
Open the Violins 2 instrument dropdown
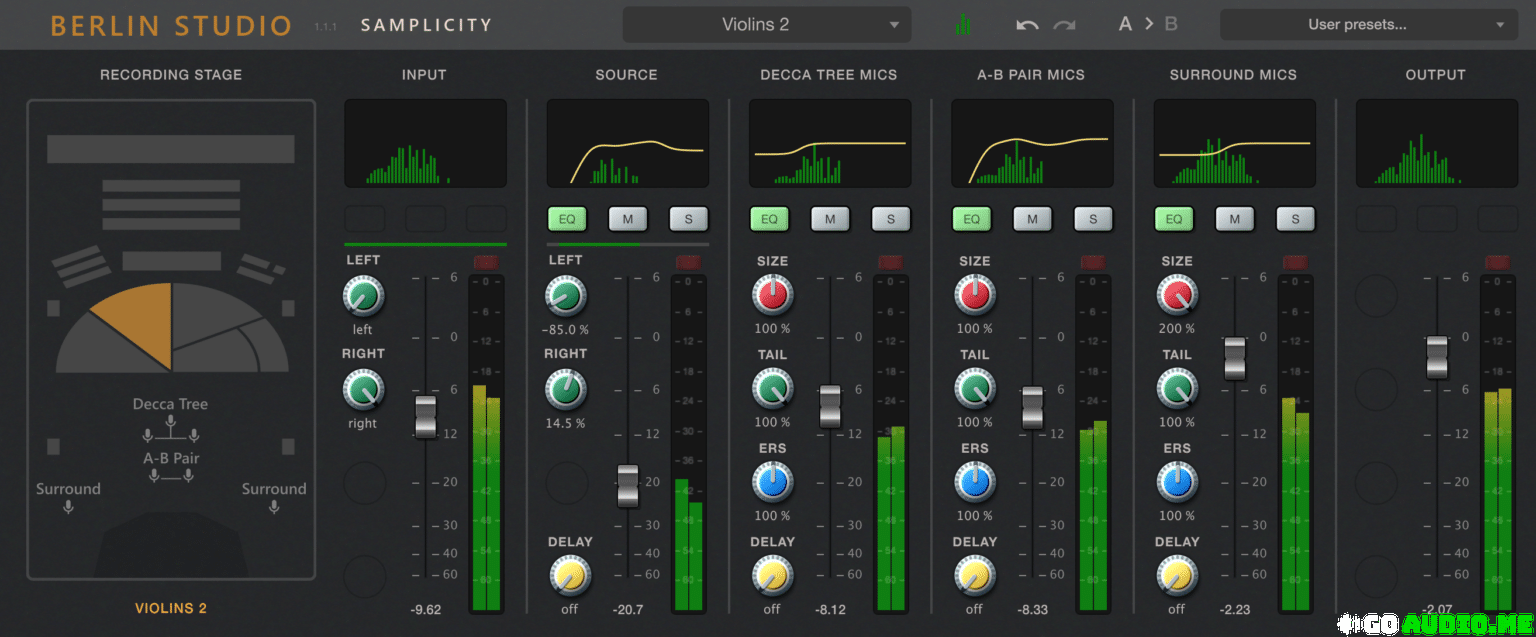click(x=766, y=25)
